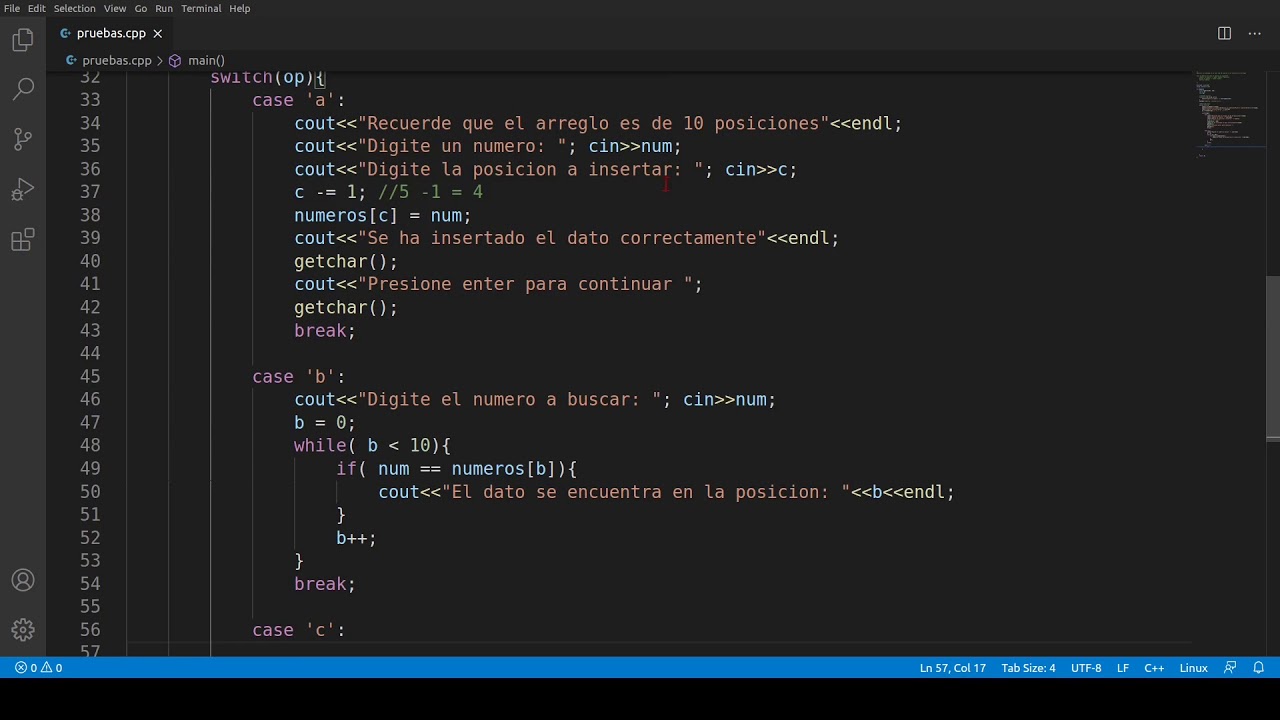Click the break; on line 54
Viewport: 1280px width, 720px height.
coord(324,583)
